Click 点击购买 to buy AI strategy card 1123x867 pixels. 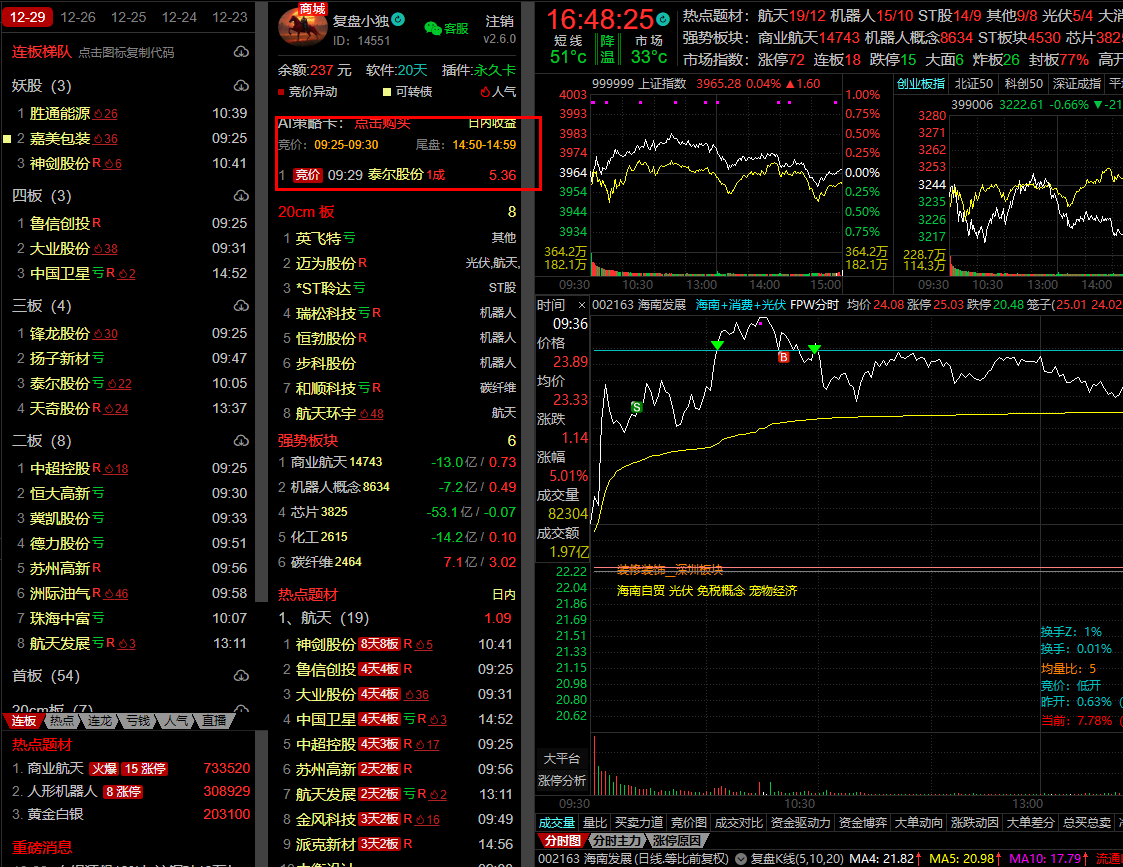pos(382,123)
